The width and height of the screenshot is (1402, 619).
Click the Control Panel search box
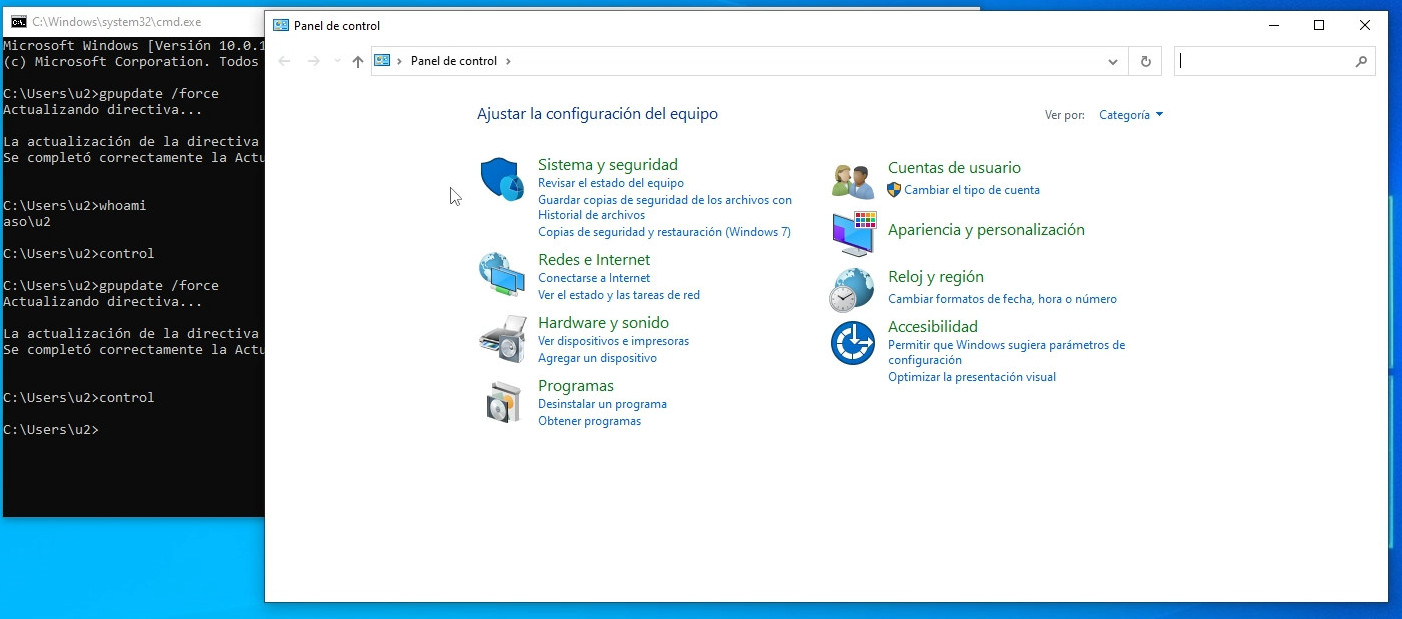coord(1265,61)
